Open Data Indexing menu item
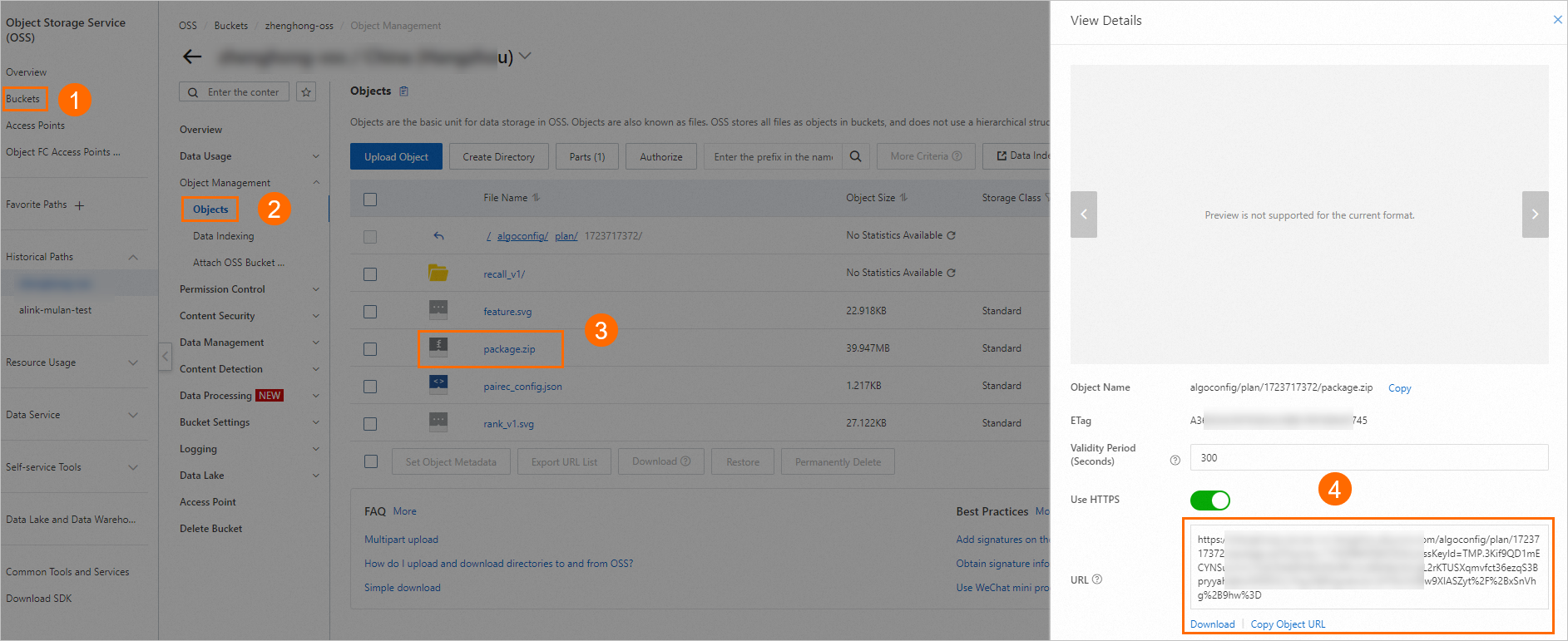This screenshot has width=1568, height=641. click(224, 236)
